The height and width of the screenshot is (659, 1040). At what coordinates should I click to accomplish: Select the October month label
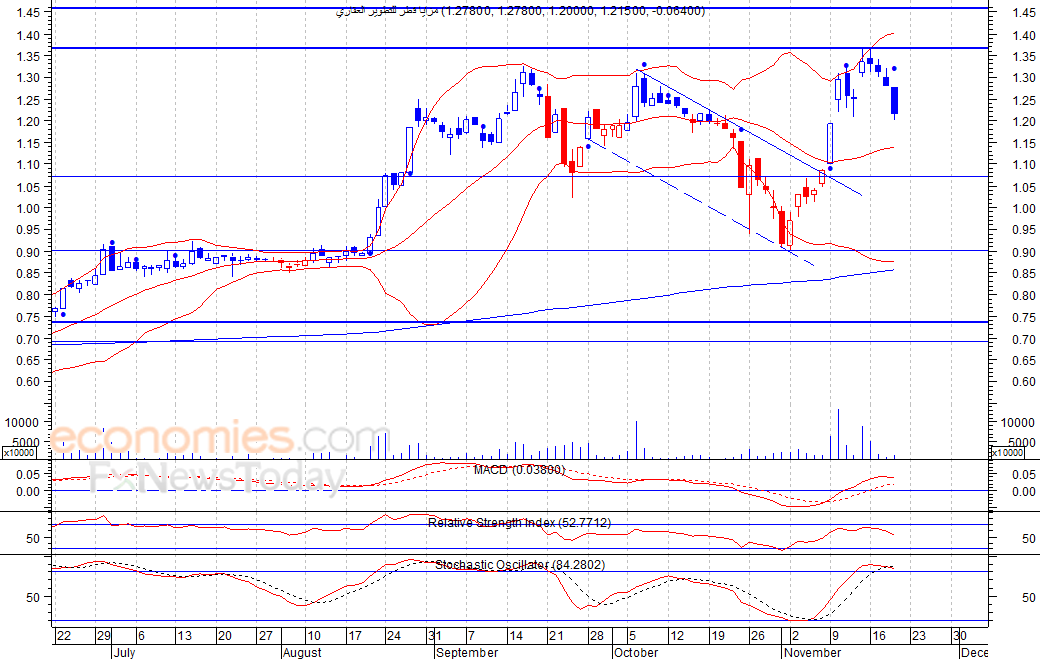(x=636, y=652)
